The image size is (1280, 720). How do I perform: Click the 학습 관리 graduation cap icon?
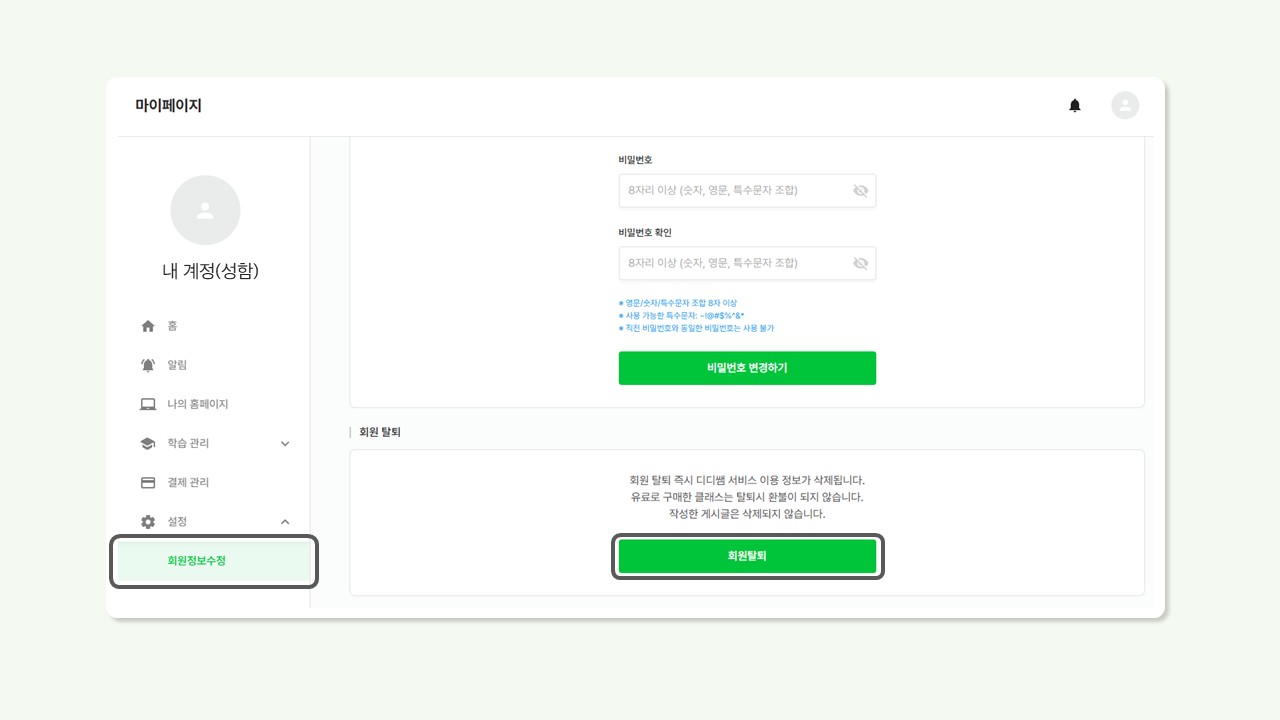point(148,443)
